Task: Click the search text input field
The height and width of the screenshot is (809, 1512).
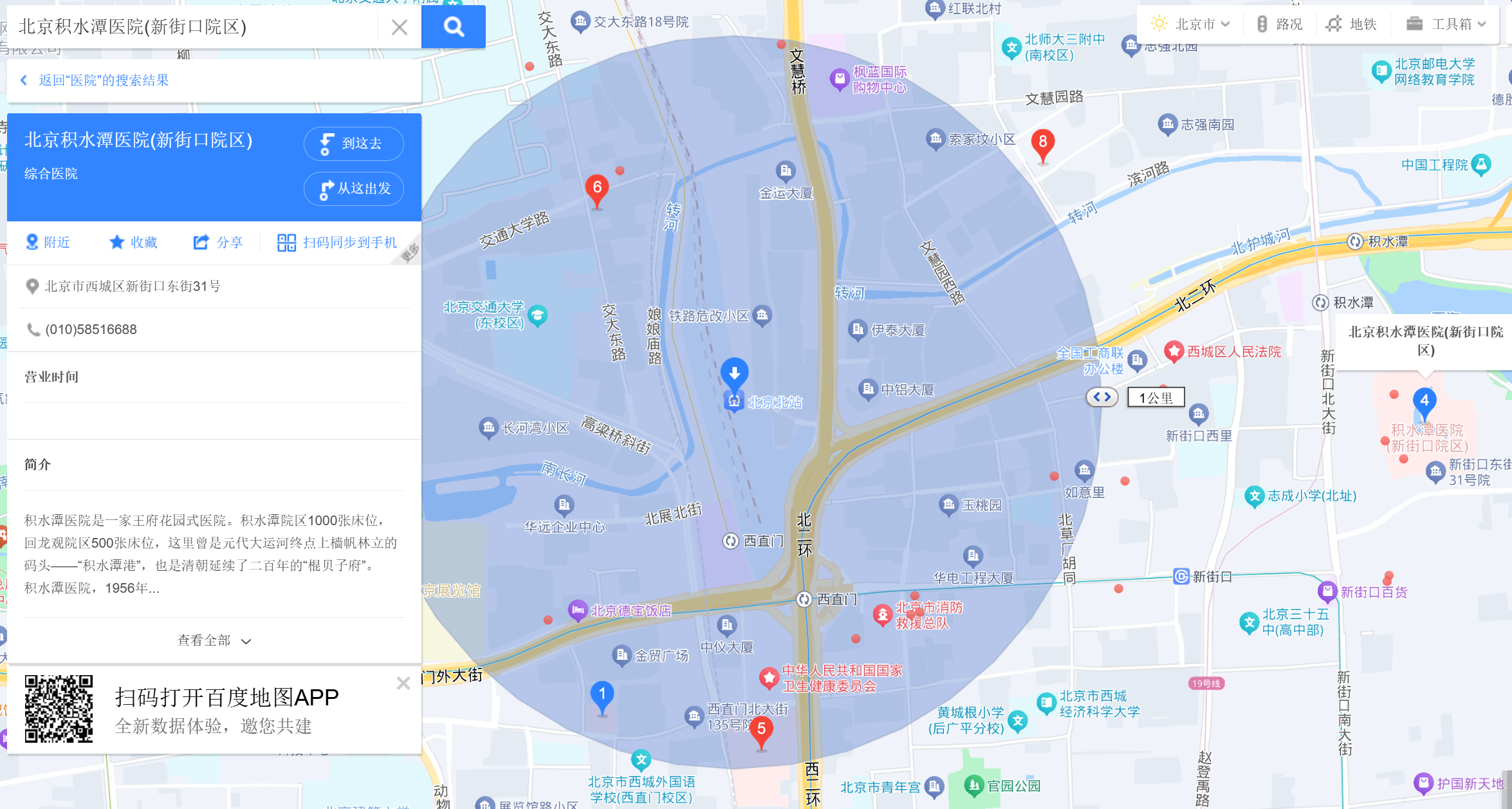Action: (193, 27)
